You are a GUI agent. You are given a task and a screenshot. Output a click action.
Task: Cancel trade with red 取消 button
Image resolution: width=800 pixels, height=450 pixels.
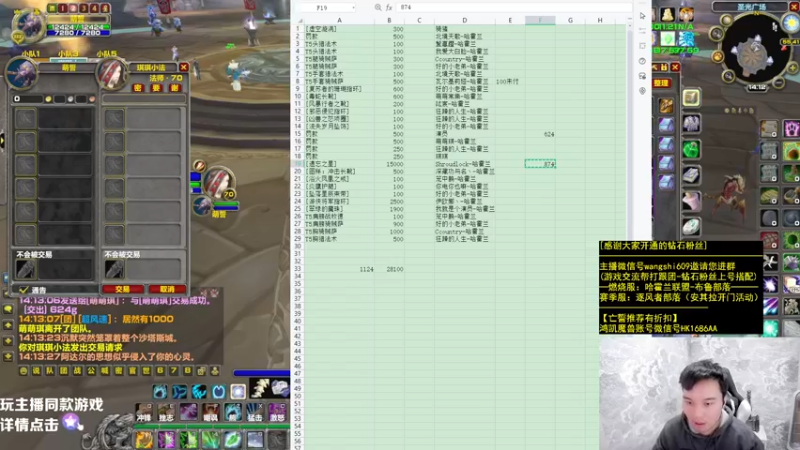[x=167, y=289]
